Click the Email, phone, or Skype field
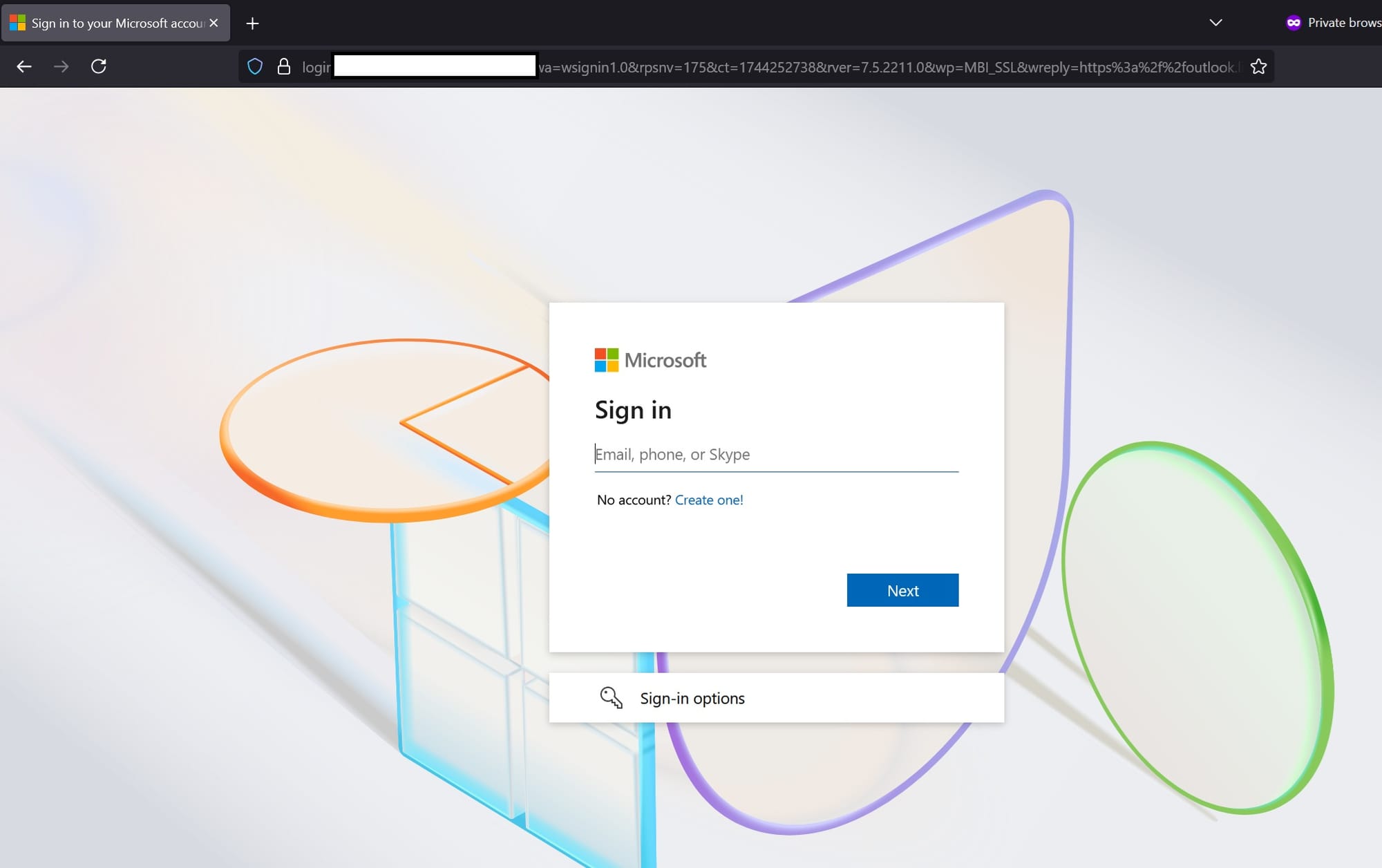Screen dimensions: 1382x868 774,454
